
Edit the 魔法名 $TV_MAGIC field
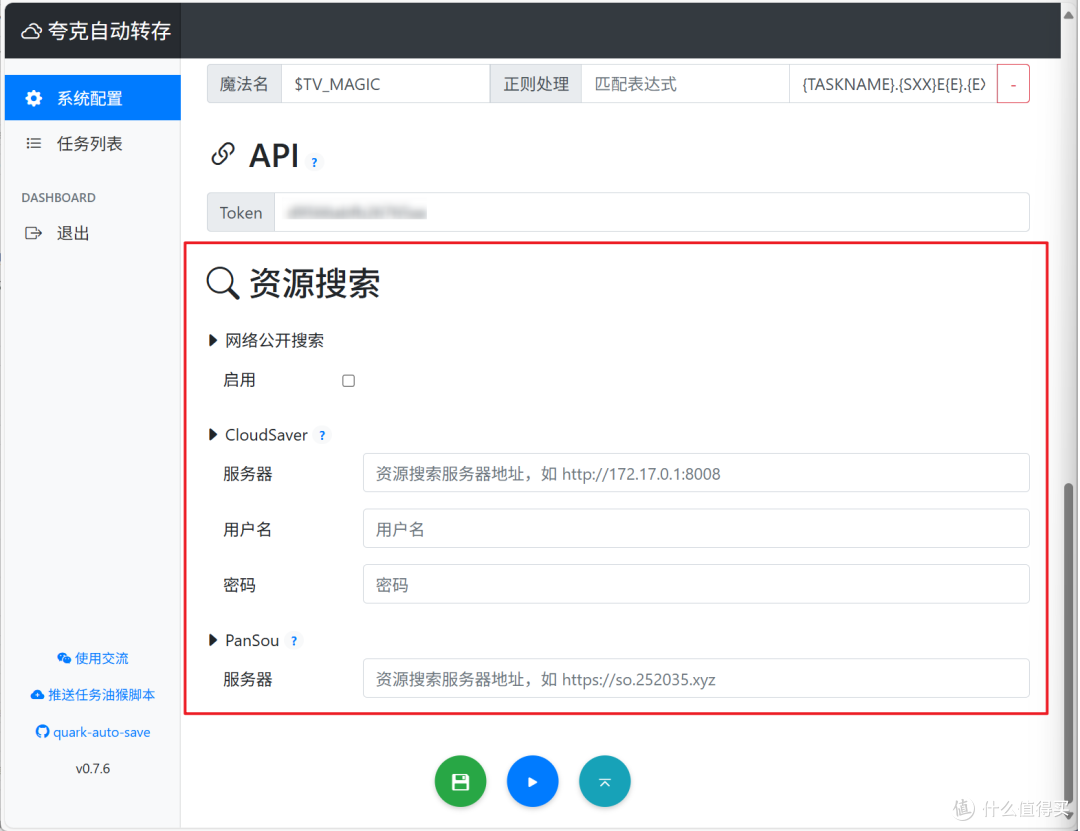pos(385,84)
